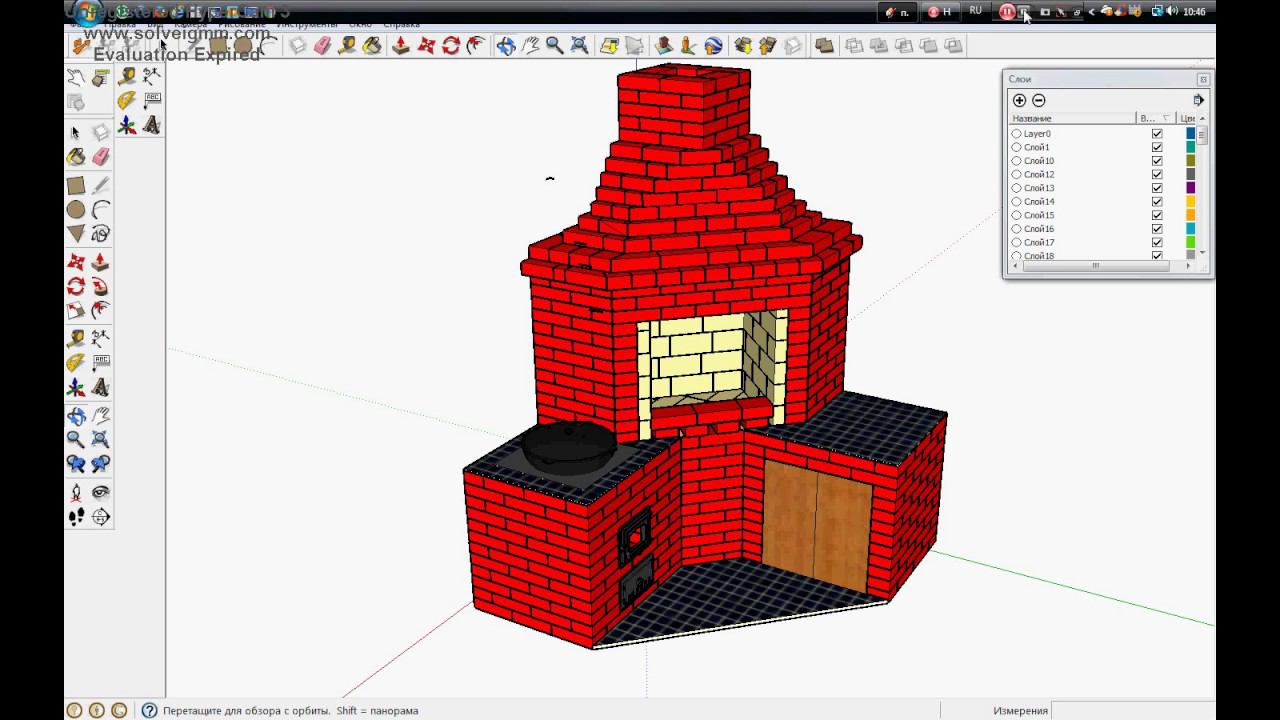Click the Цвет color column header
Viewport: 1280px width, 720px height.
click(1187, 118)
